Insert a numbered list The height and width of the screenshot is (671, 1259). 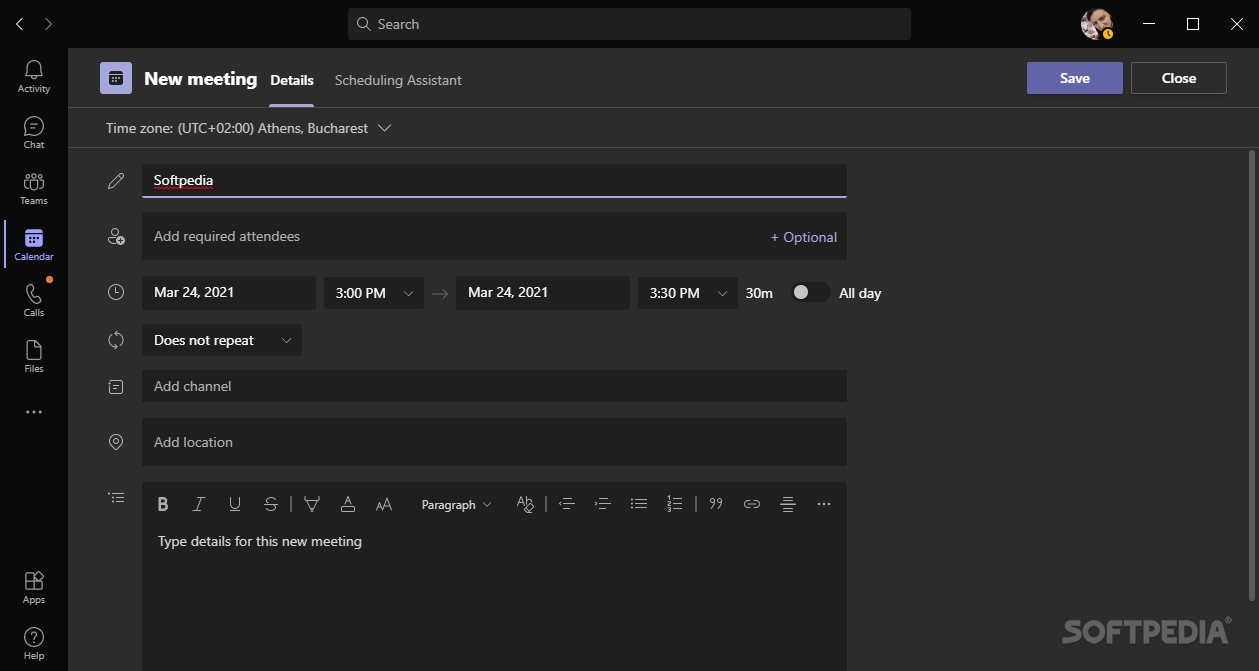pyautogui.click(x=675, y=504)
